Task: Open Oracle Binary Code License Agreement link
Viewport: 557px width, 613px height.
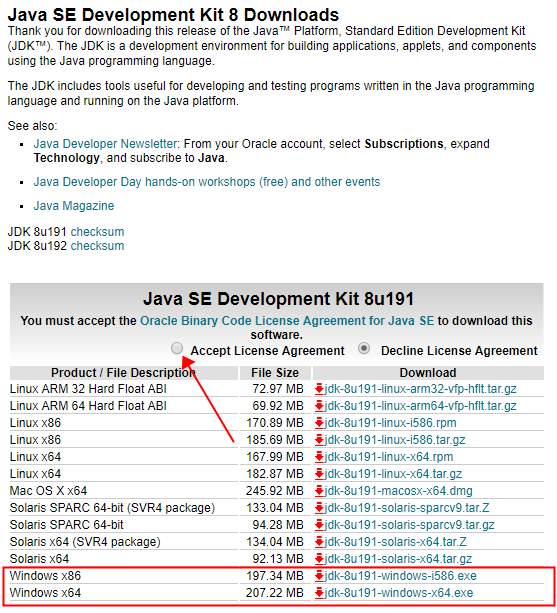Action: coord(287,321)
